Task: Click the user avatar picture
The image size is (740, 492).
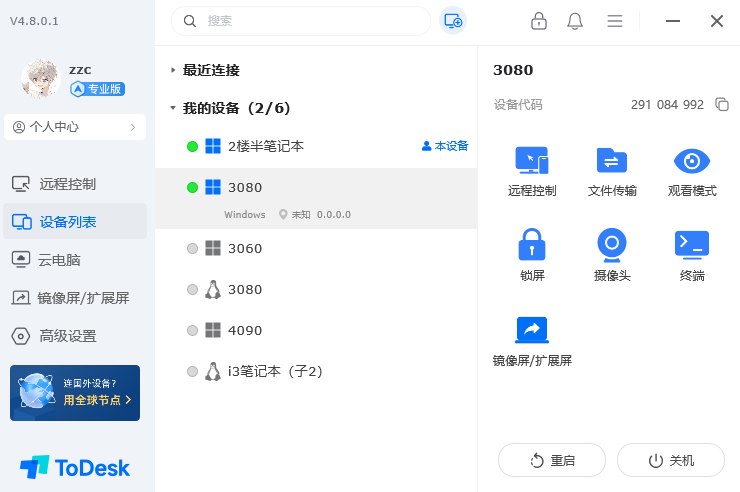Action: [x=41, y=78]
